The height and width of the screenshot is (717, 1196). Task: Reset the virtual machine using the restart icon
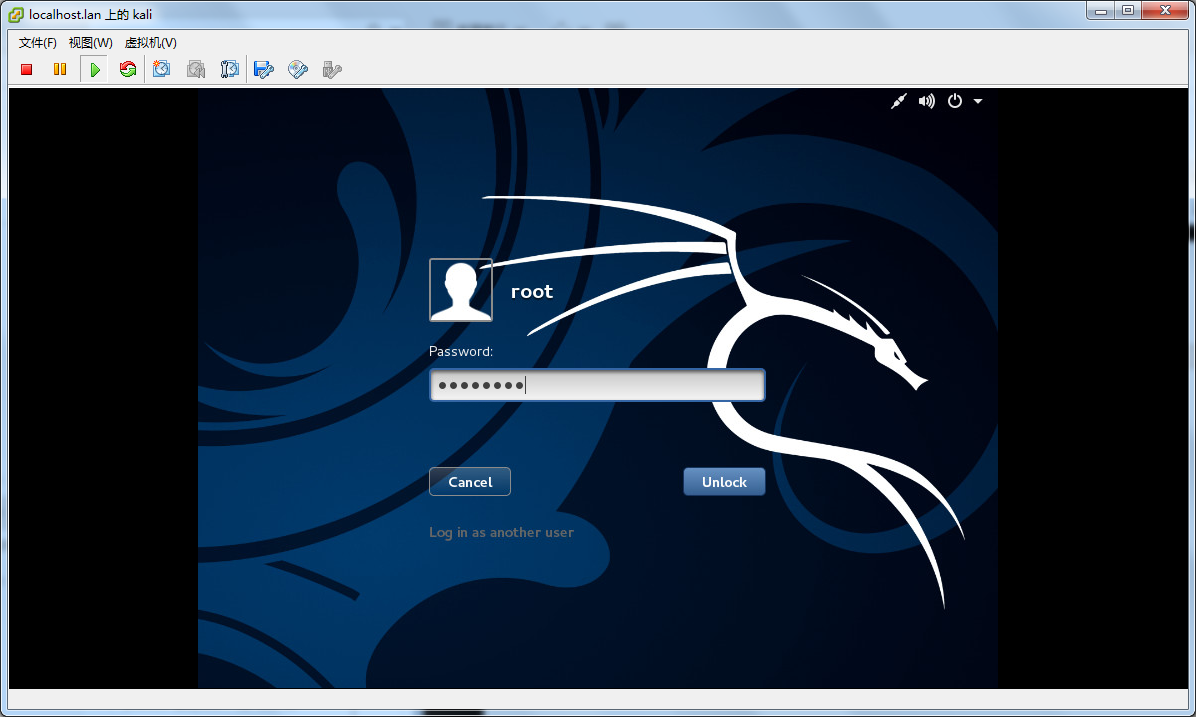pos(128,69)
